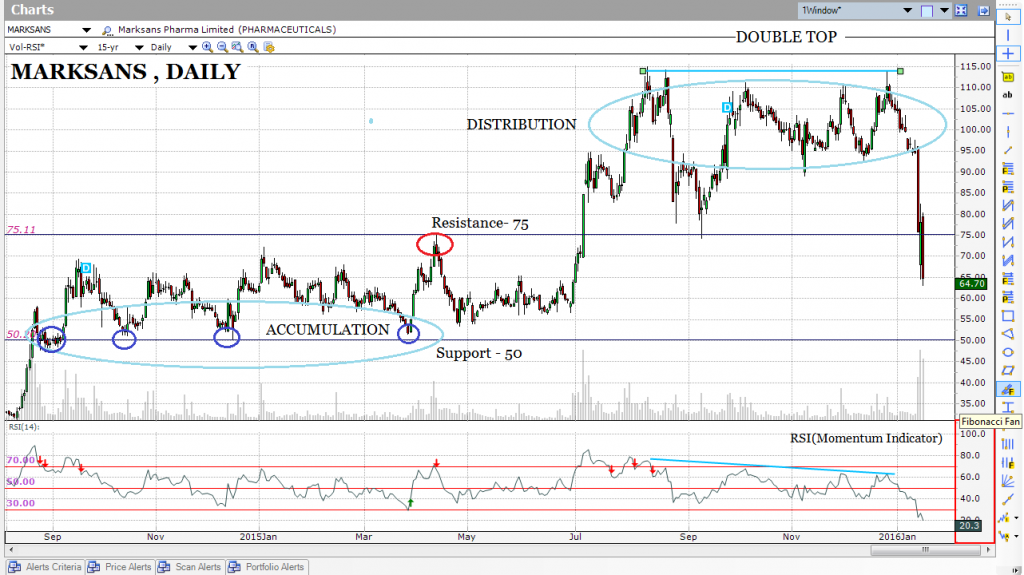1024x575 pixels.
Task: Expand the arrow beside the layout square icon
Action: click(944, 10)
